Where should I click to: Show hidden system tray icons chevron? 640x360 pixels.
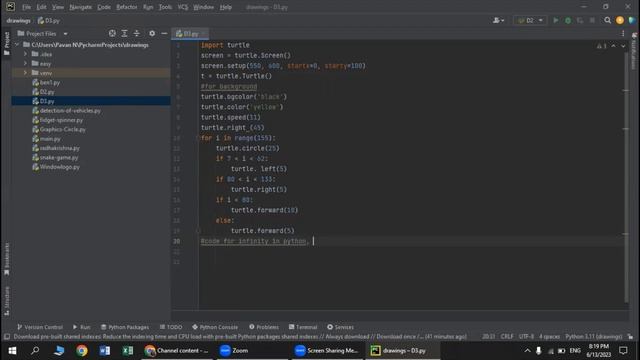pos(527,351)
